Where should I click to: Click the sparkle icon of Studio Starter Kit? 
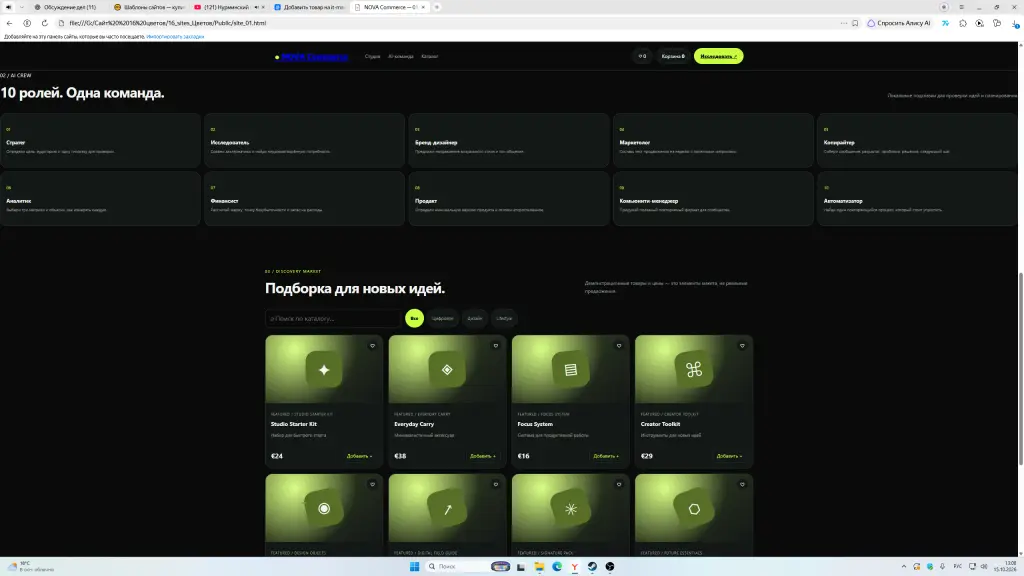tap(324, 370)
